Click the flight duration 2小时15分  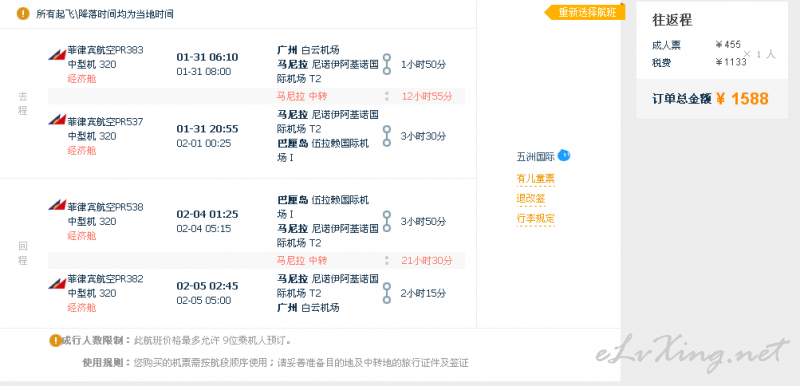point(423,293)
